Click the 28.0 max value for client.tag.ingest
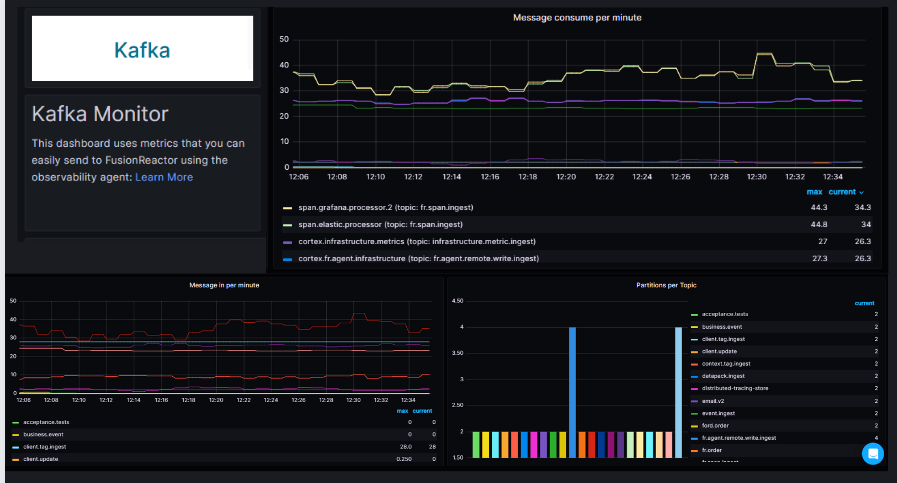The height and width of the screenshot is (483, 897). 406,447
